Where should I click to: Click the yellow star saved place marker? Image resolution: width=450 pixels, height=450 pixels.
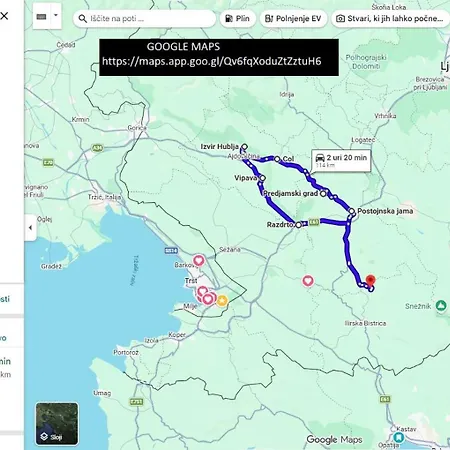point(222,301)
